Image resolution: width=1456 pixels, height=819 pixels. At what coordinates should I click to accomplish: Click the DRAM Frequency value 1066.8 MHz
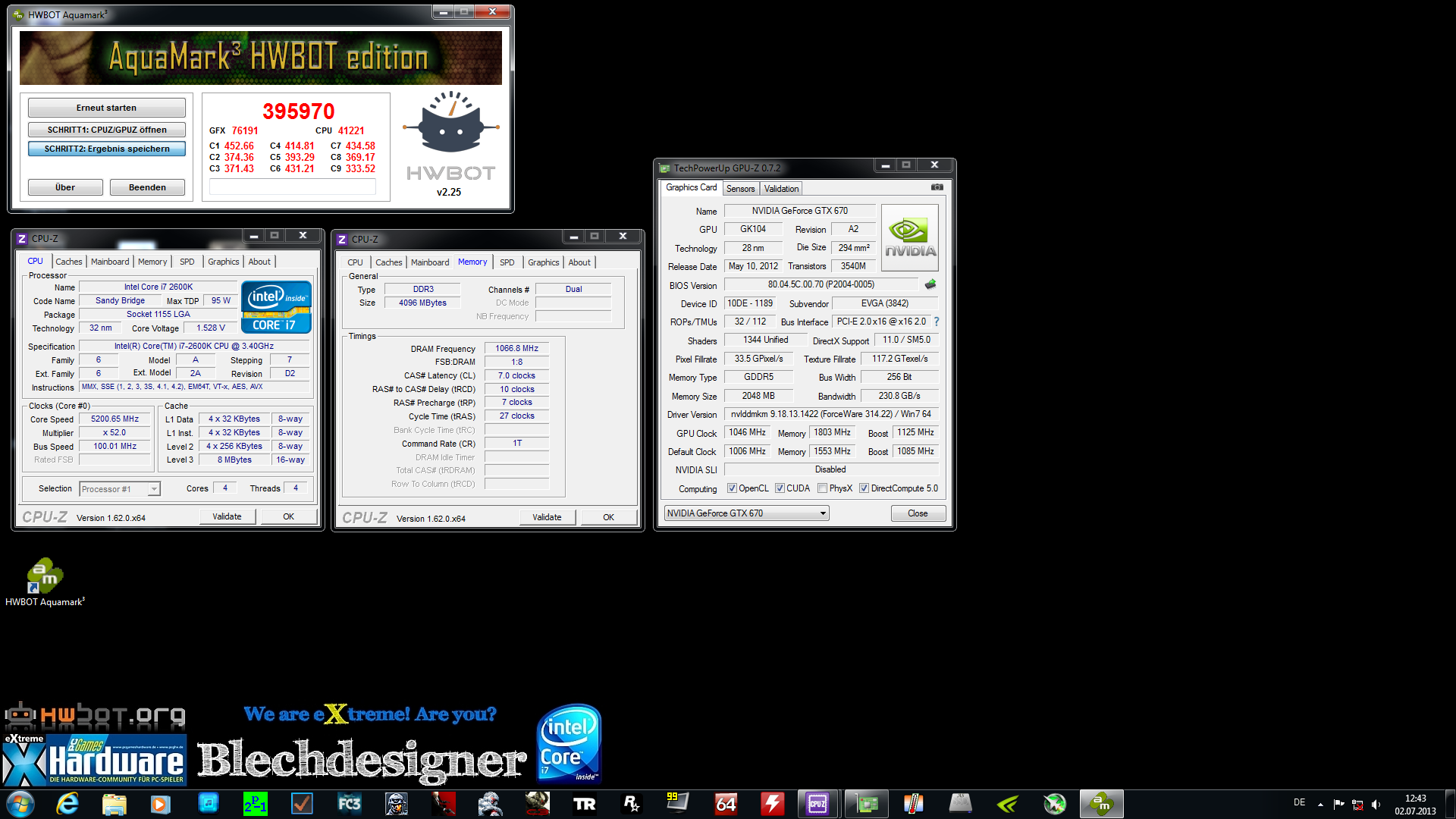pyautogui.click(x=517, y=348)
